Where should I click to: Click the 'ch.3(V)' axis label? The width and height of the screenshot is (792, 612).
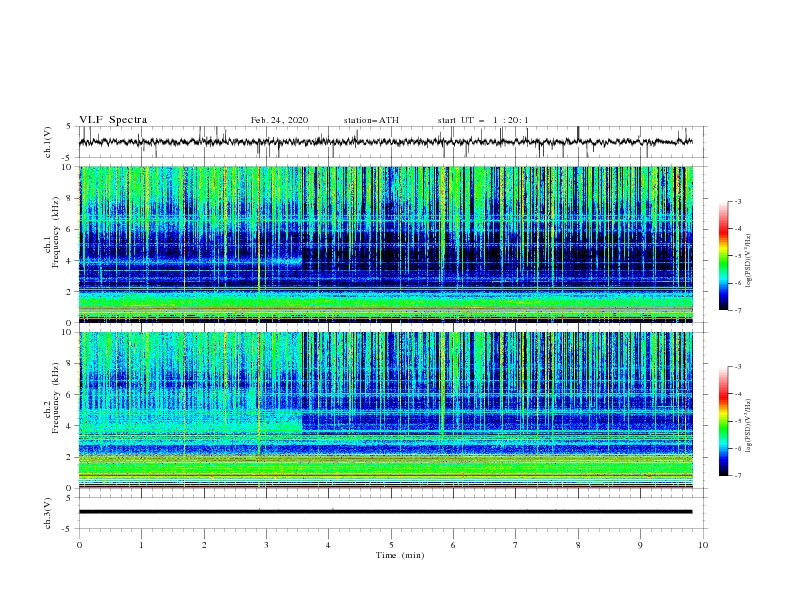[48, 513]
